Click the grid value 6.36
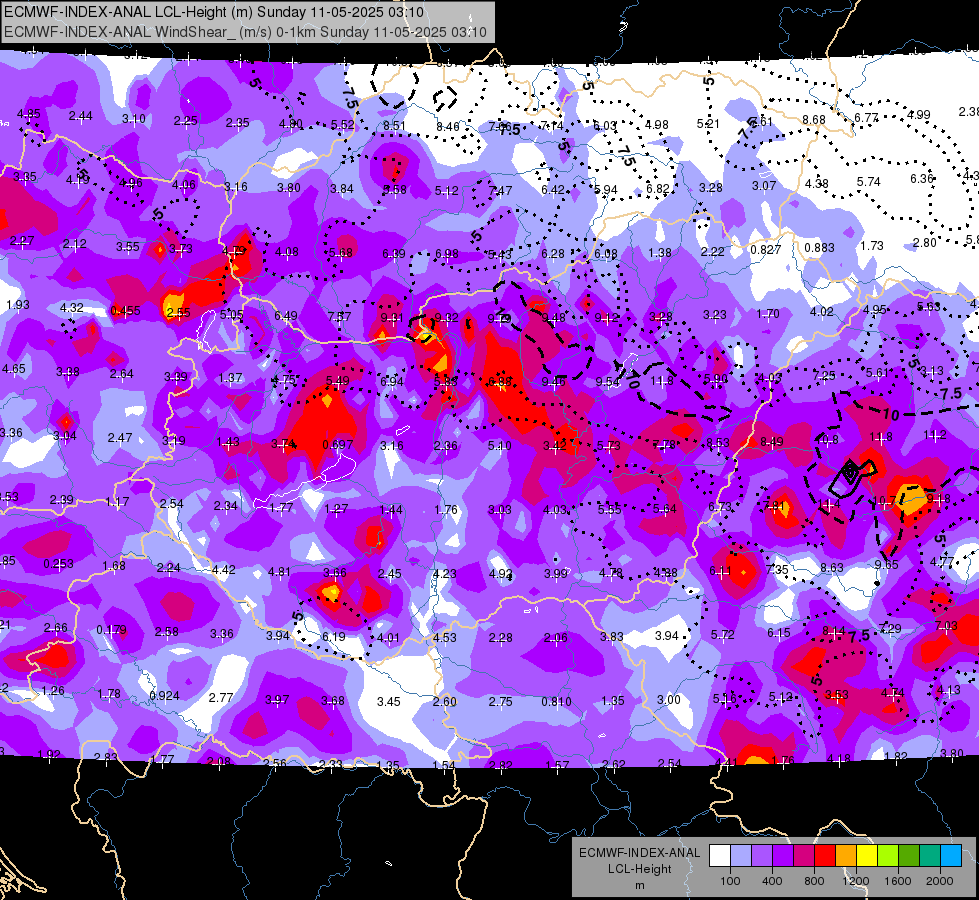The image size is (979, 900). [x=922, y=178]
